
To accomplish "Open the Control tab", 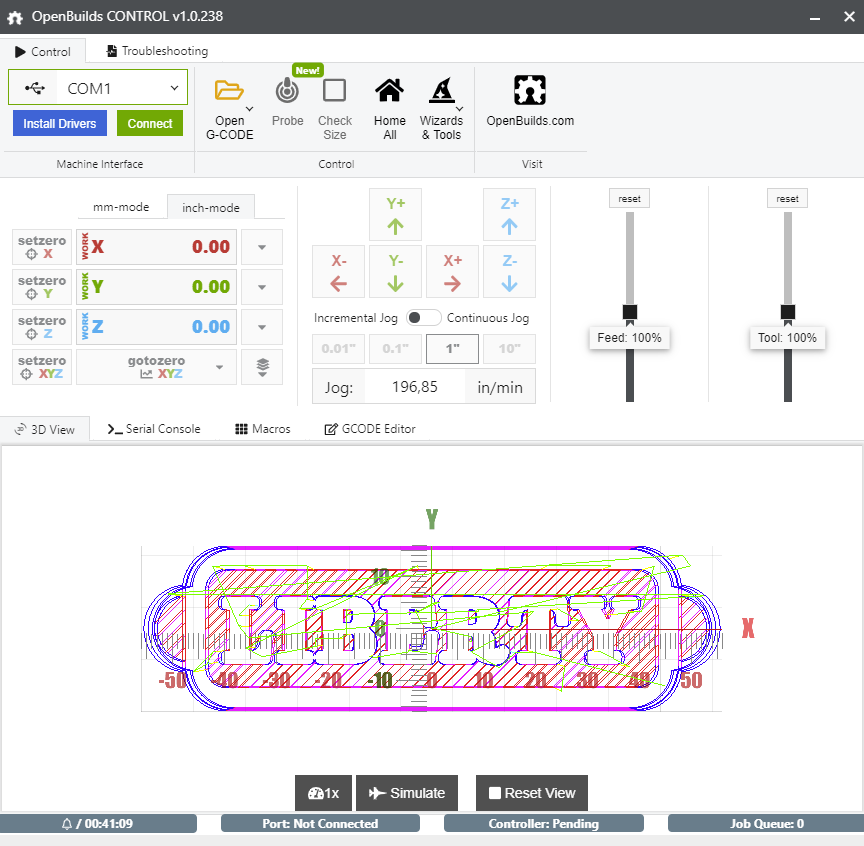I will pos(43,52).
